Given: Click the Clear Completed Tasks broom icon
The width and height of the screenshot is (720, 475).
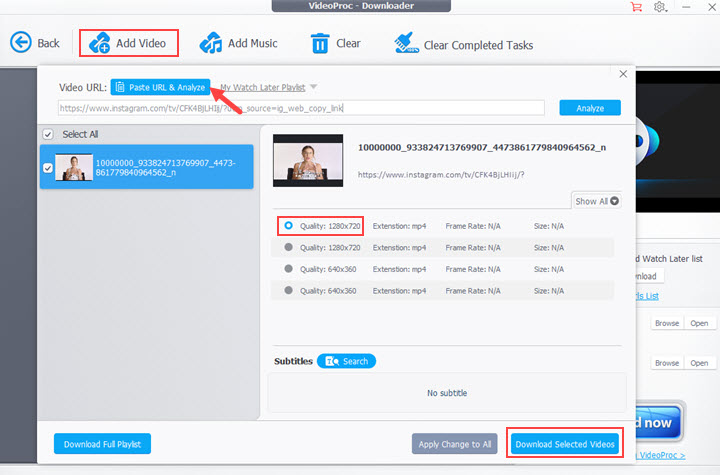Looking at the screenshot, I should (406, 43).
